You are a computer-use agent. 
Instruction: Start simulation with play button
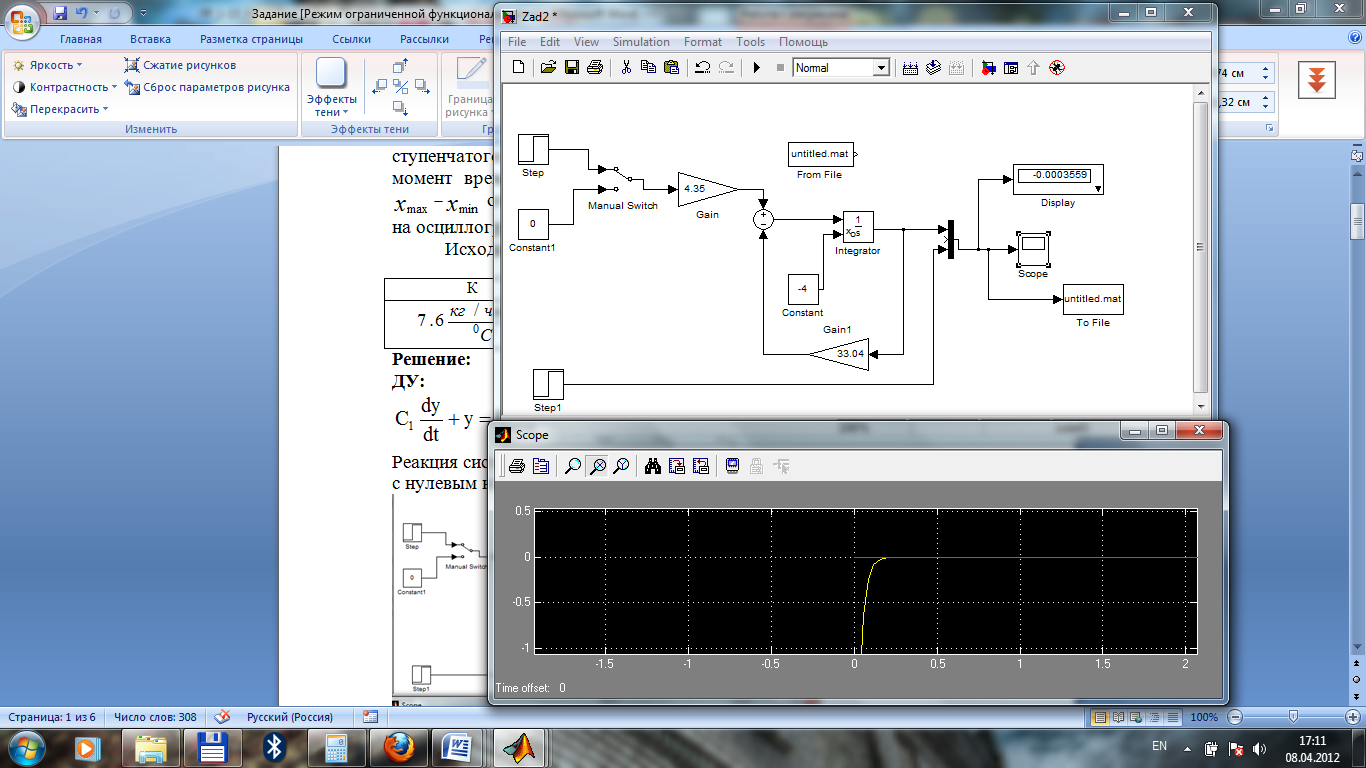click(x=757, y=67)
